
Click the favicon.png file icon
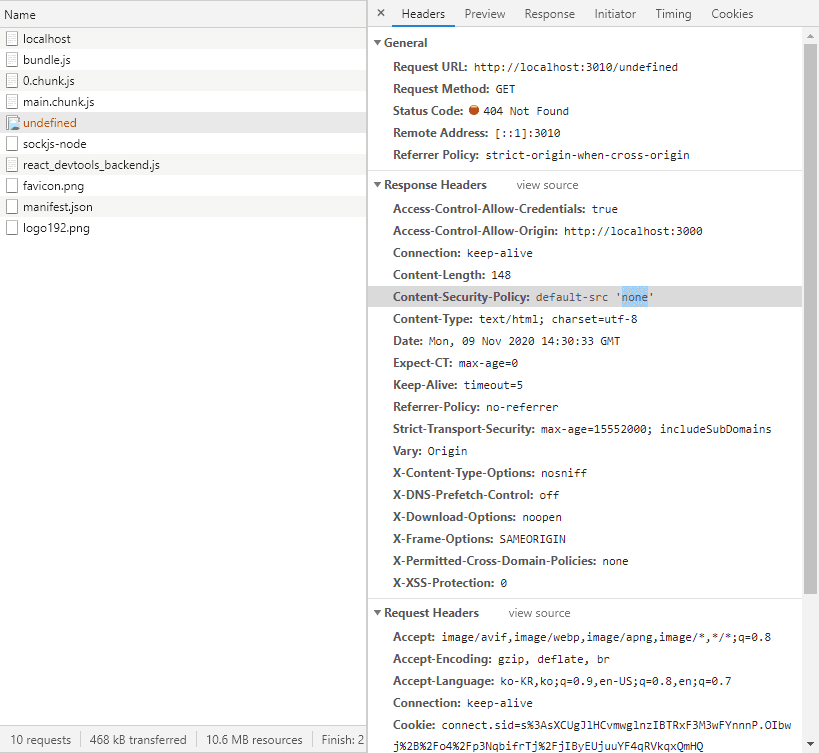12,186
